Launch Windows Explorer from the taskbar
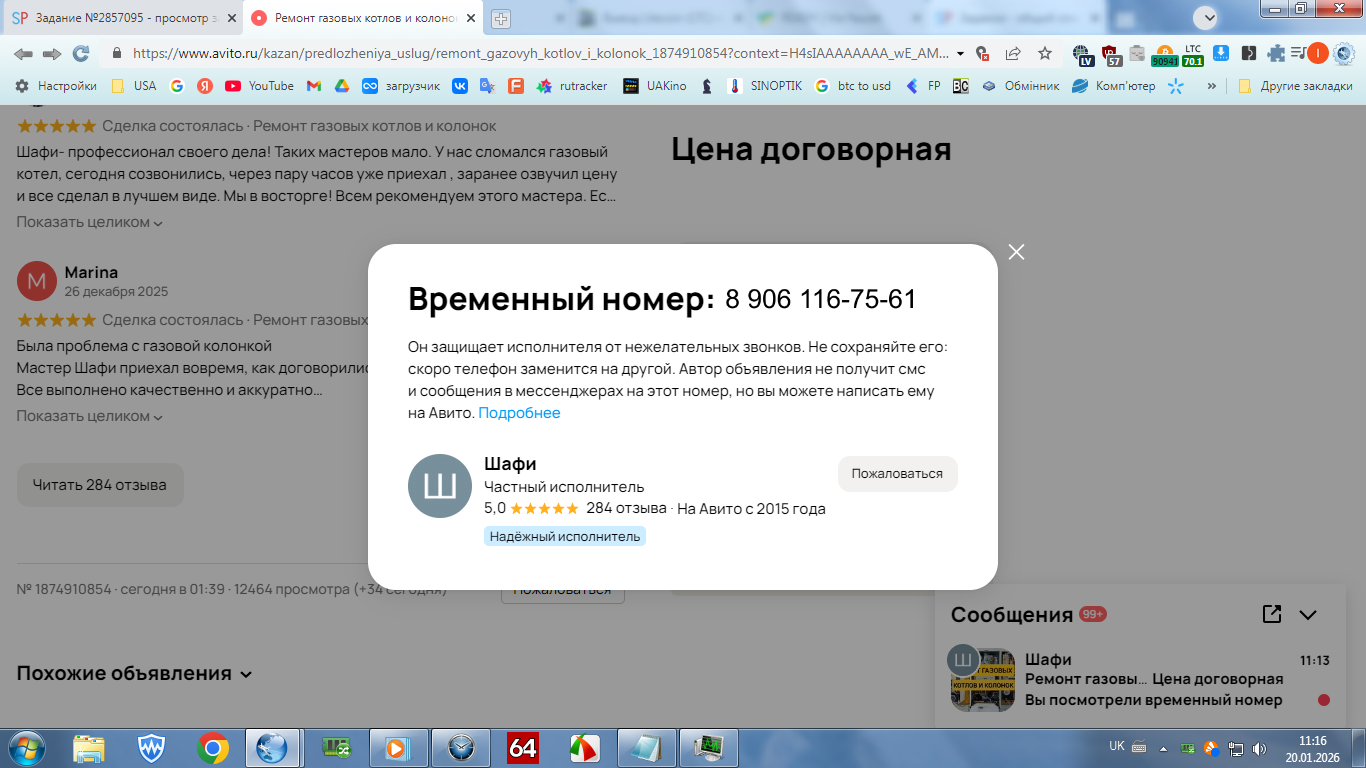This screenshot has width=1366, height=768. pos(89,748)
